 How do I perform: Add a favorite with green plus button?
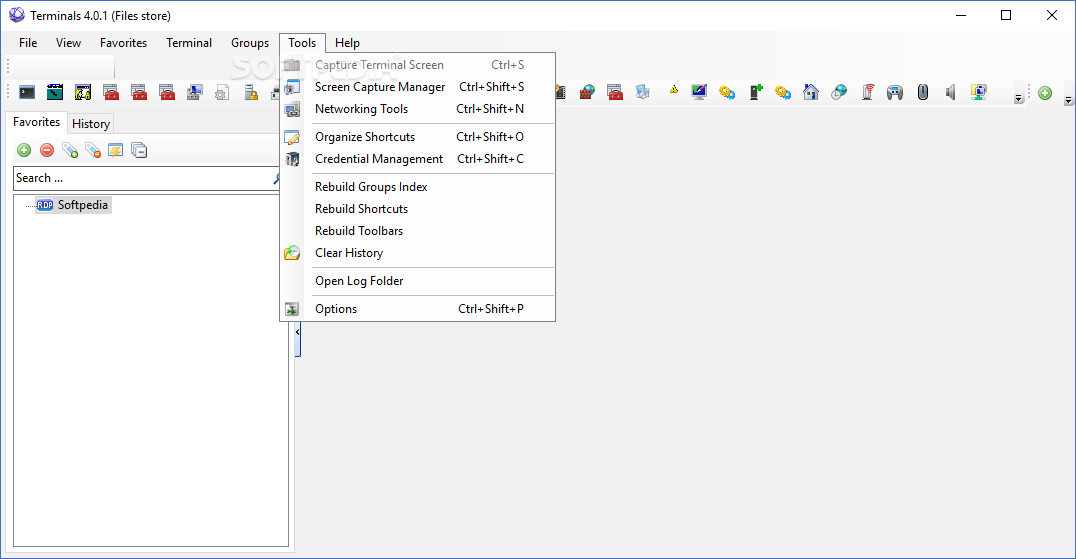24,150
